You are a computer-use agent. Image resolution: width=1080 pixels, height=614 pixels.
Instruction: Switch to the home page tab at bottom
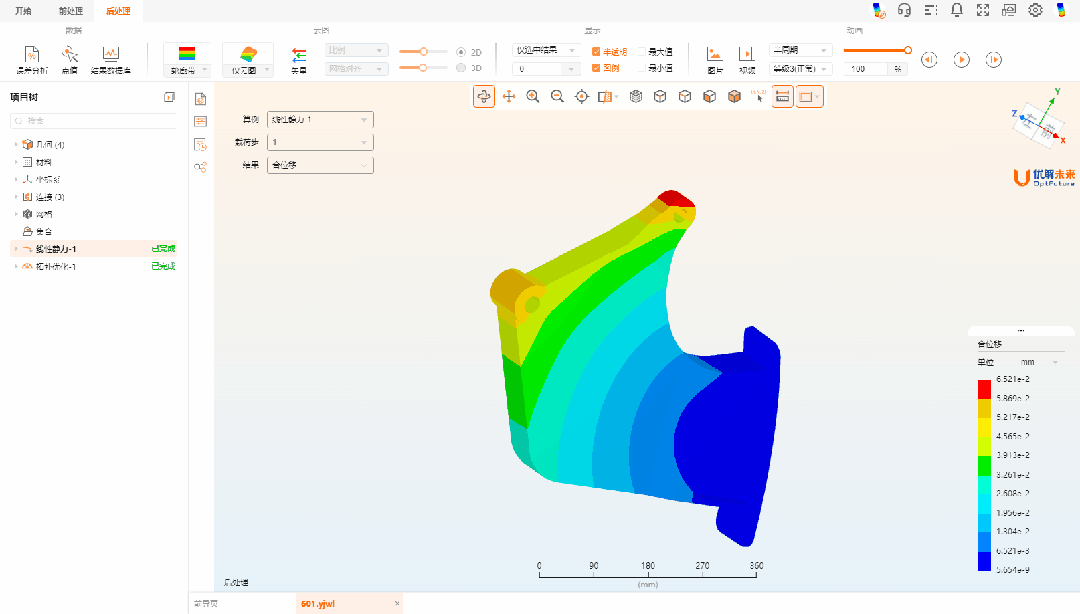tap(206, 604)
